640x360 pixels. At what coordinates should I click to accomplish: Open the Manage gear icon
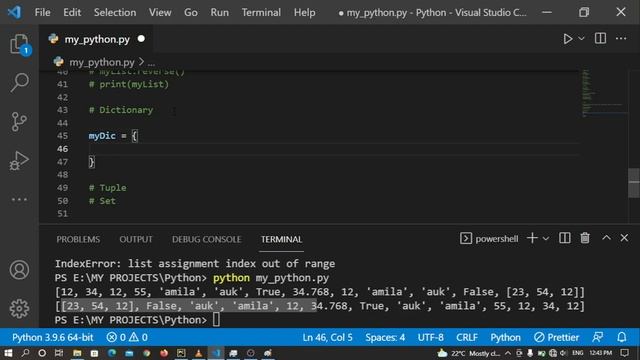click(x=19, y=309)
